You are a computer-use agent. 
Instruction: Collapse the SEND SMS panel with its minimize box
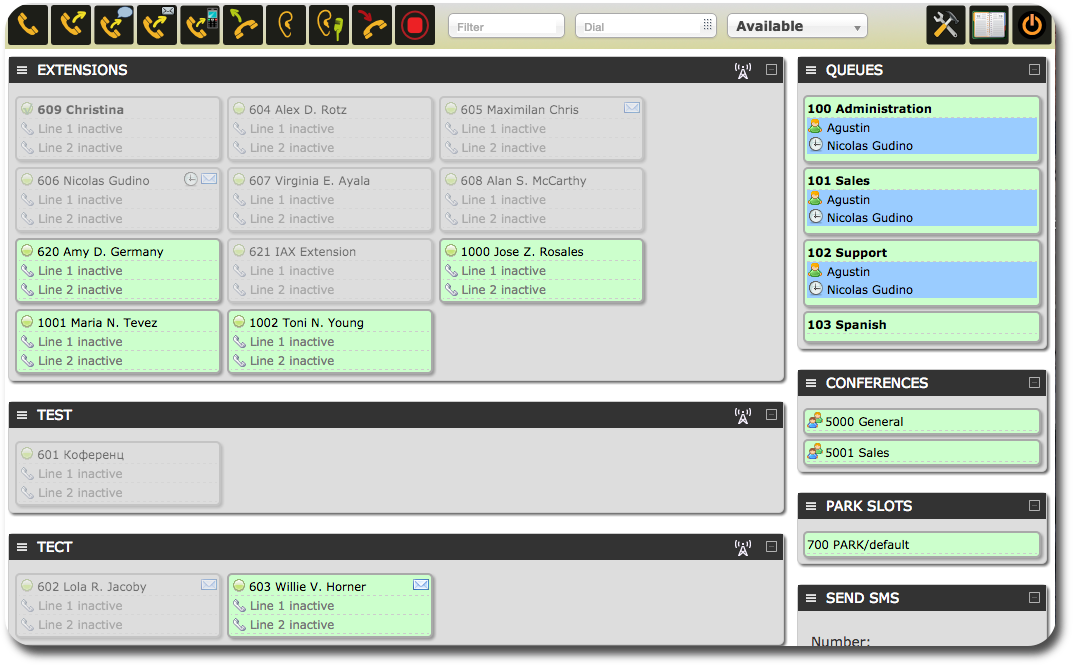[1034, 597]
